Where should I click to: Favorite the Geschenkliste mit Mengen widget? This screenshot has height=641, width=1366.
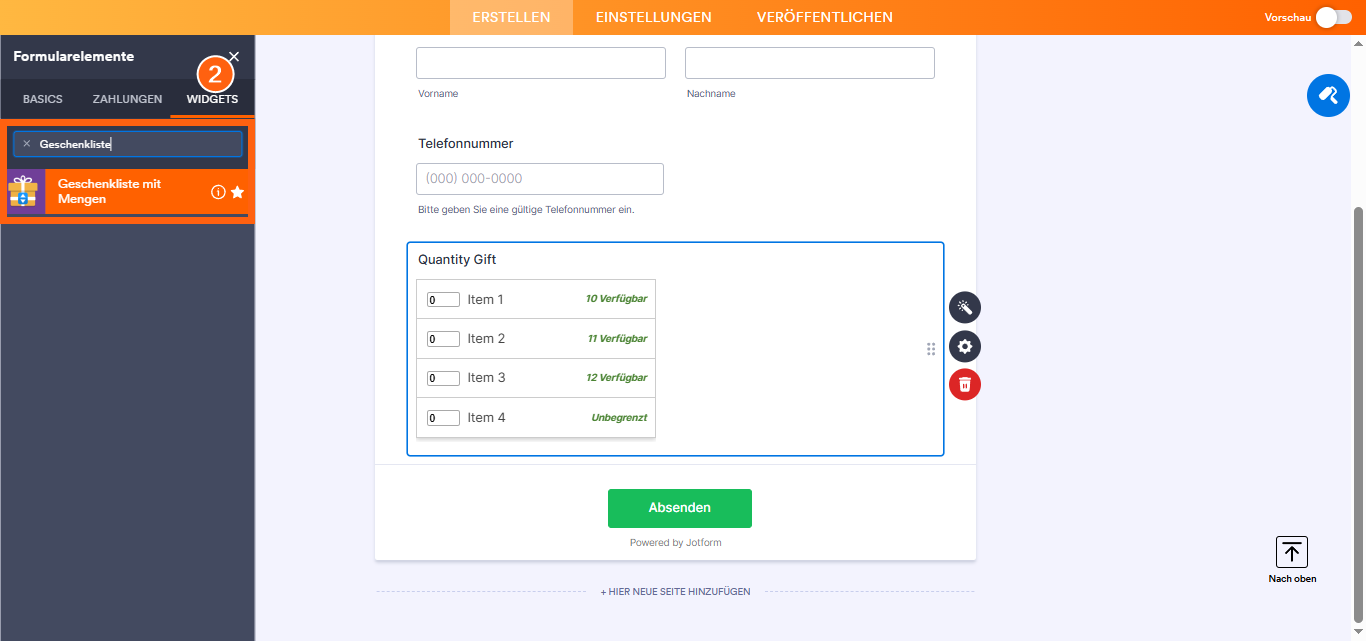tap(237, 192)
